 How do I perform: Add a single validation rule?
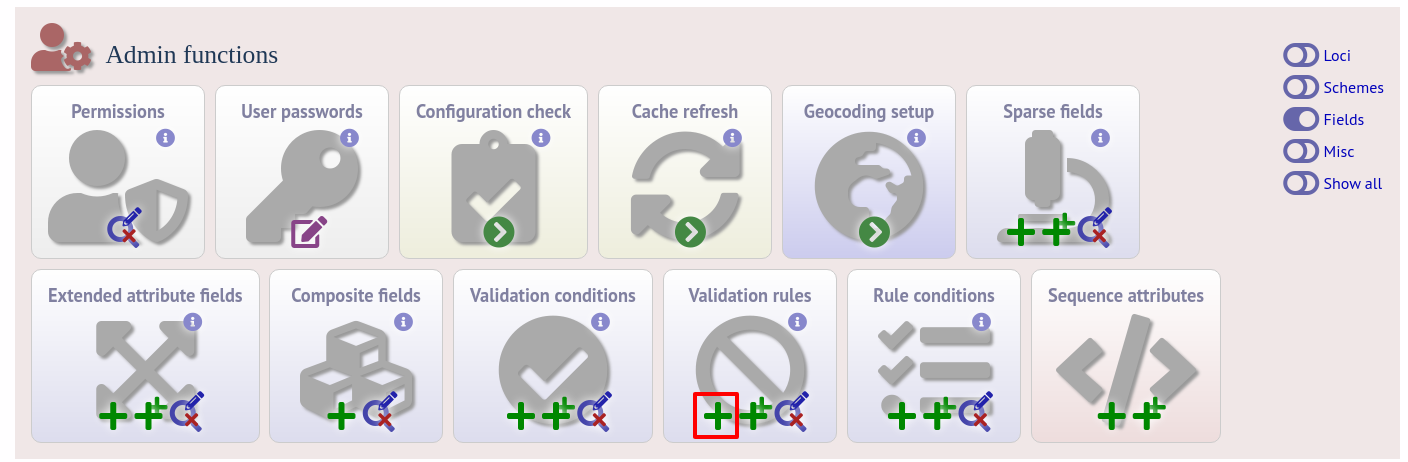pyautogui.click(x=717, y=415)
